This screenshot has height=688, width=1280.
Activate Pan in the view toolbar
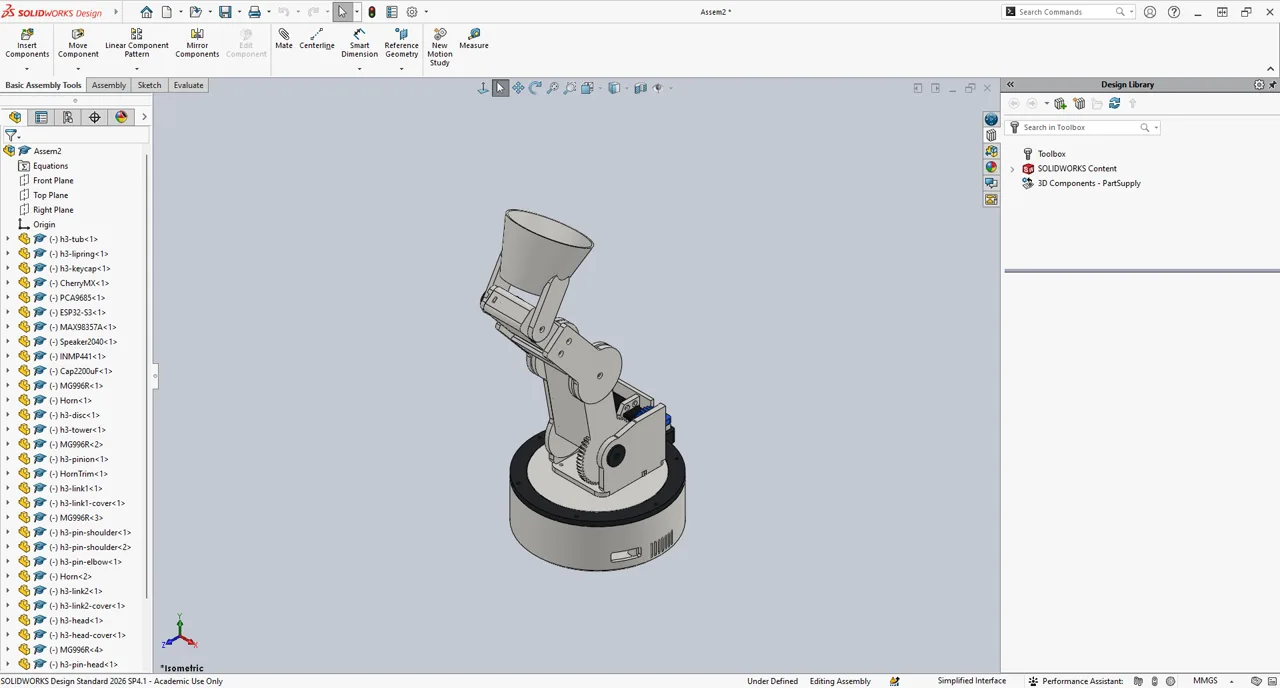coord(518,88)
